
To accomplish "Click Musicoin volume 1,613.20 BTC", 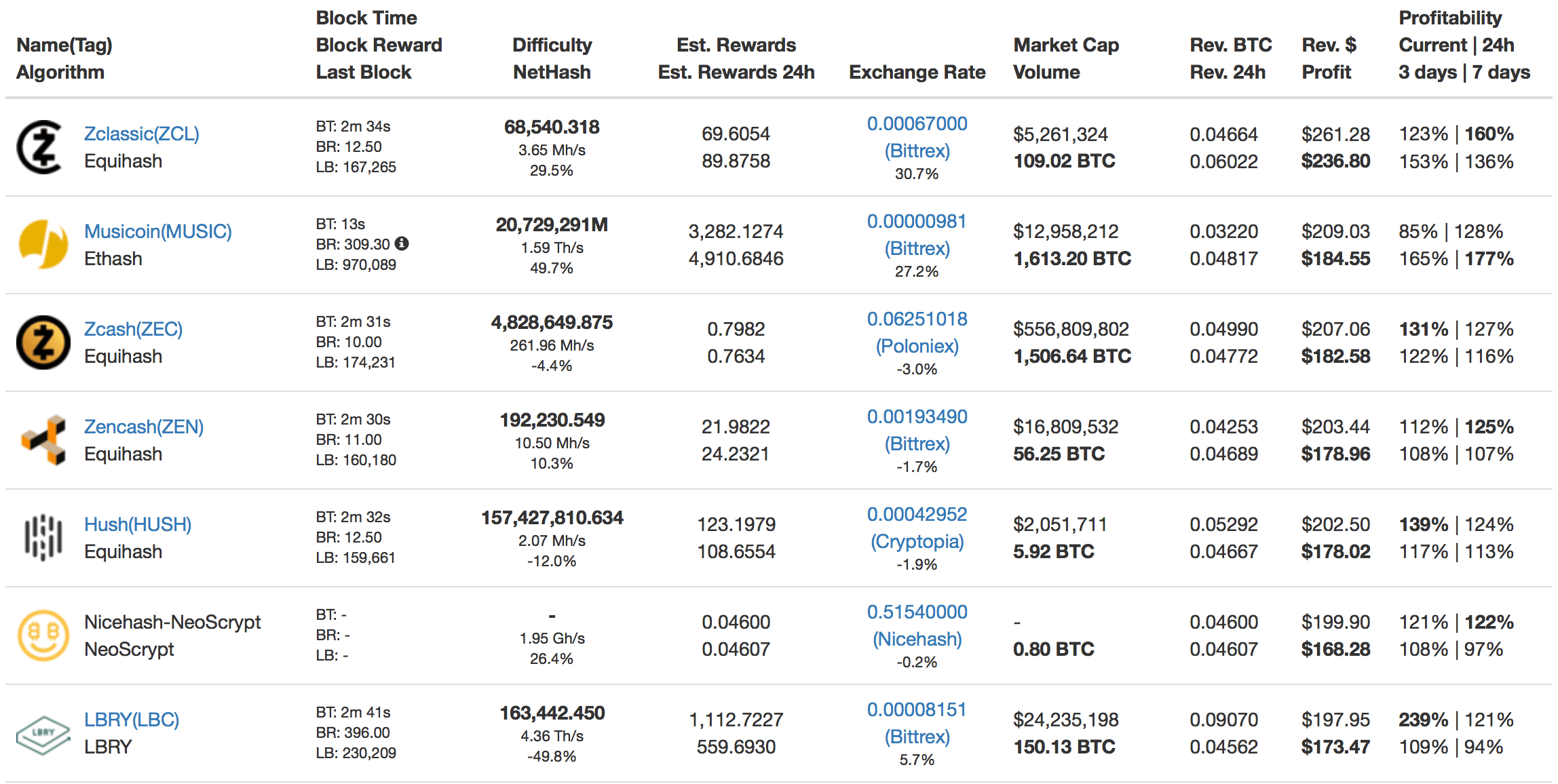I will click(1072, 259).
